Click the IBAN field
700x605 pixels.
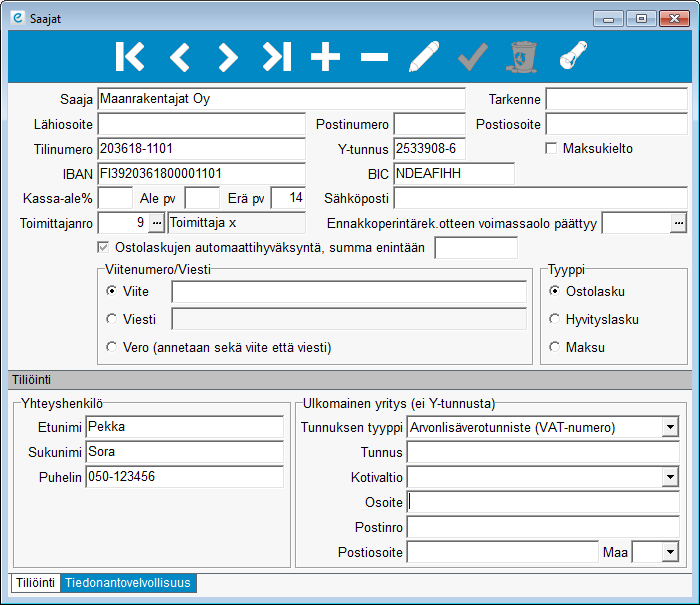[x=201, y=174]
